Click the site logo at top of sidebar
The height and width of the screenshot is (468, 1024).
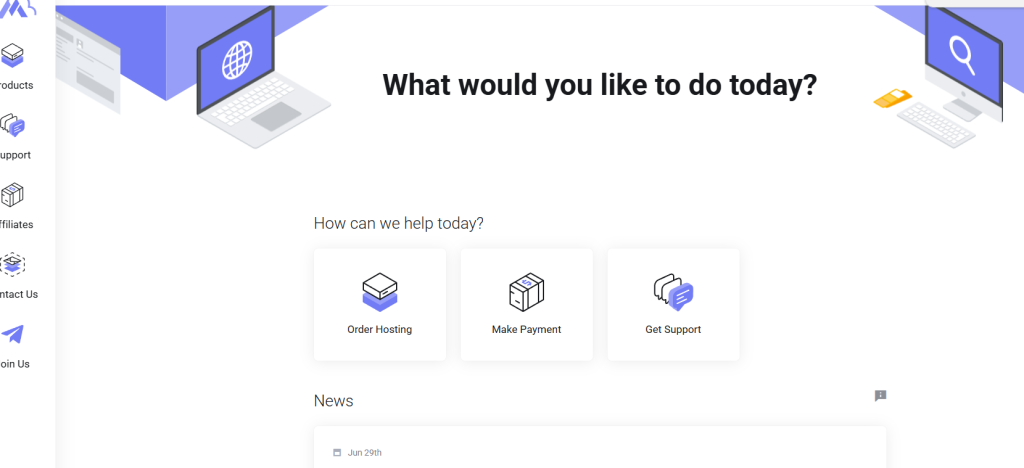pos(18,8)
